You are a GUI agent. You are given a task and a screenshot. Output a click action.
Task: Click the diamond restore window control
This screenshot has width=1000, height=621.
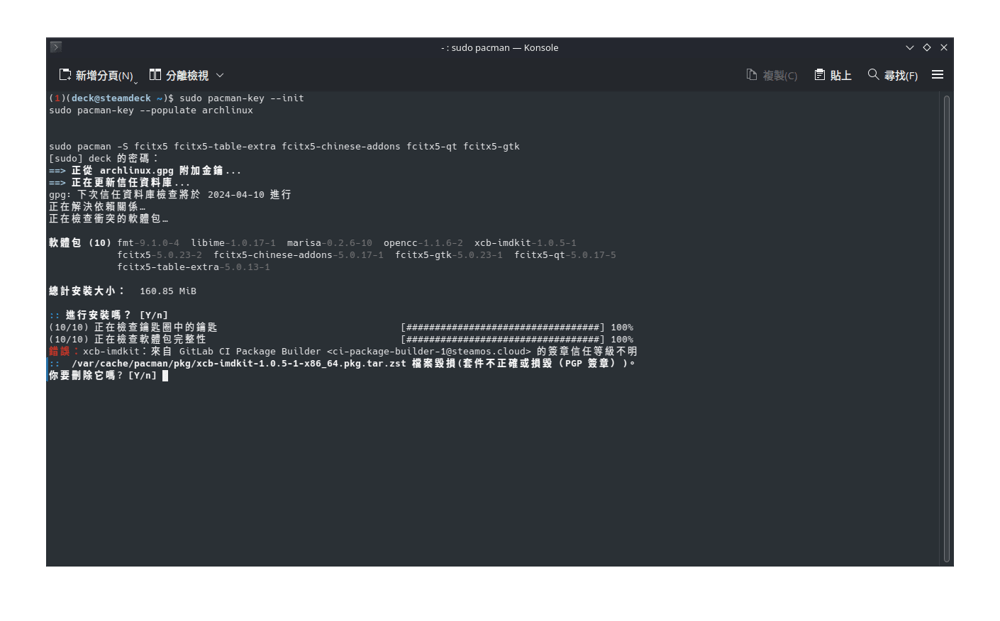tap(925, 47)
